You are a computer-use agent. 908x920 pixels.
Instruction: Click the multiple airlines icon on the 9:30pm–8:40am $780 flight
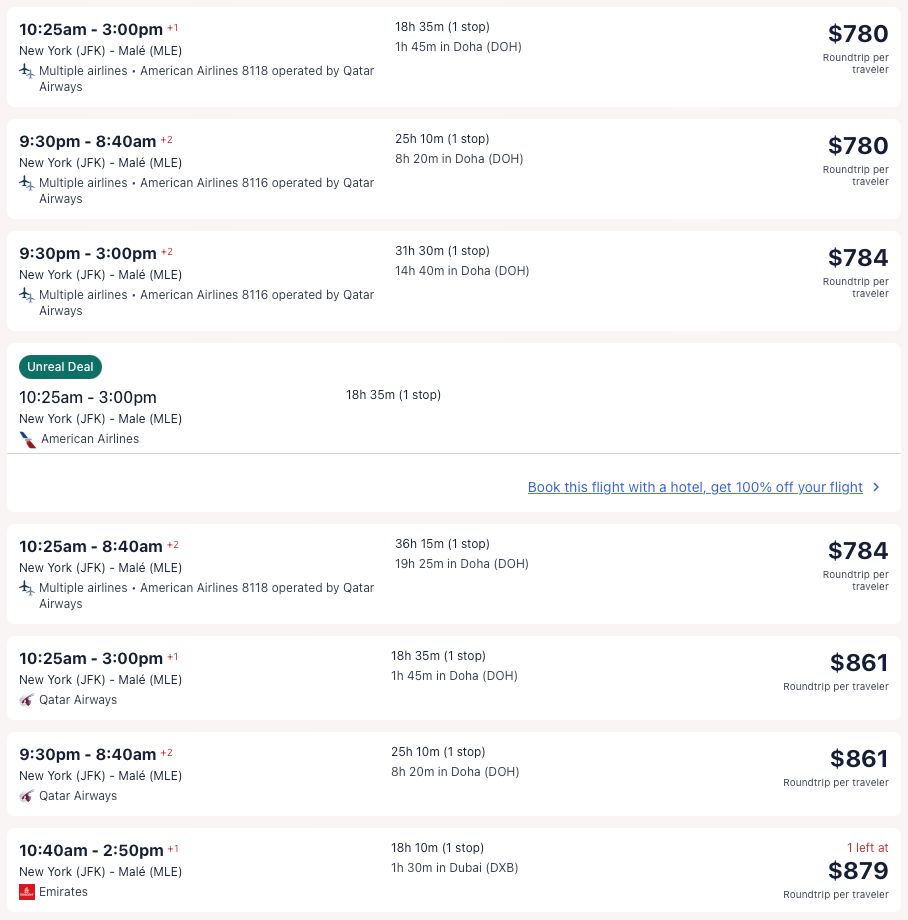pos(27,183)
